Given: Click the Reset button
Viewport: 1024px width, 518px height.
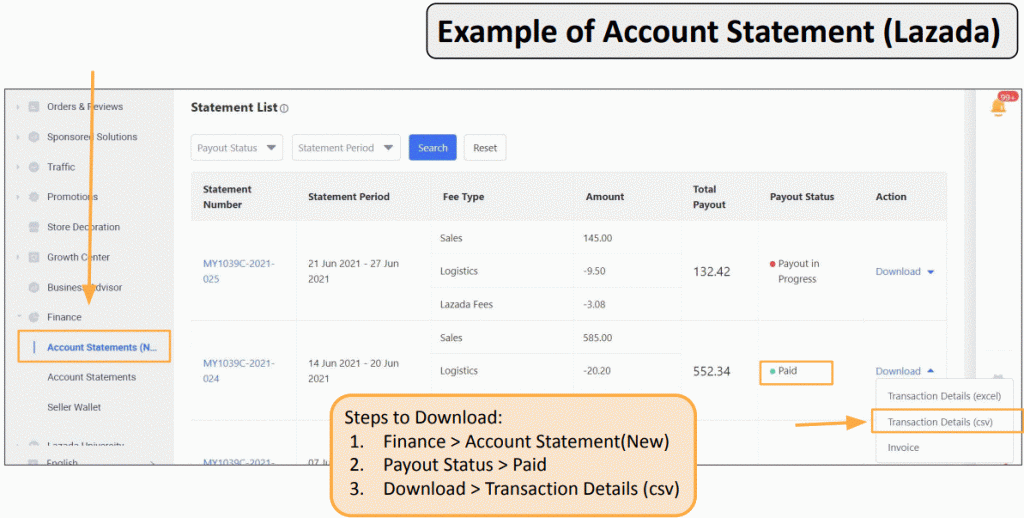Looking at the screenshot, I should pos(485,148).
